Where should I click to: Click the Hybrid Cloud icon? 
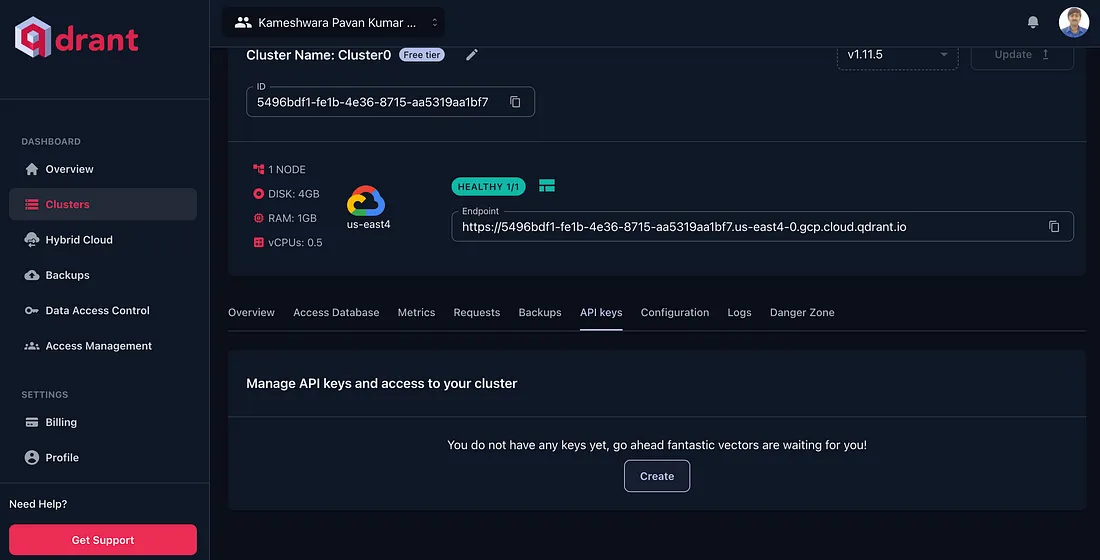32,240
